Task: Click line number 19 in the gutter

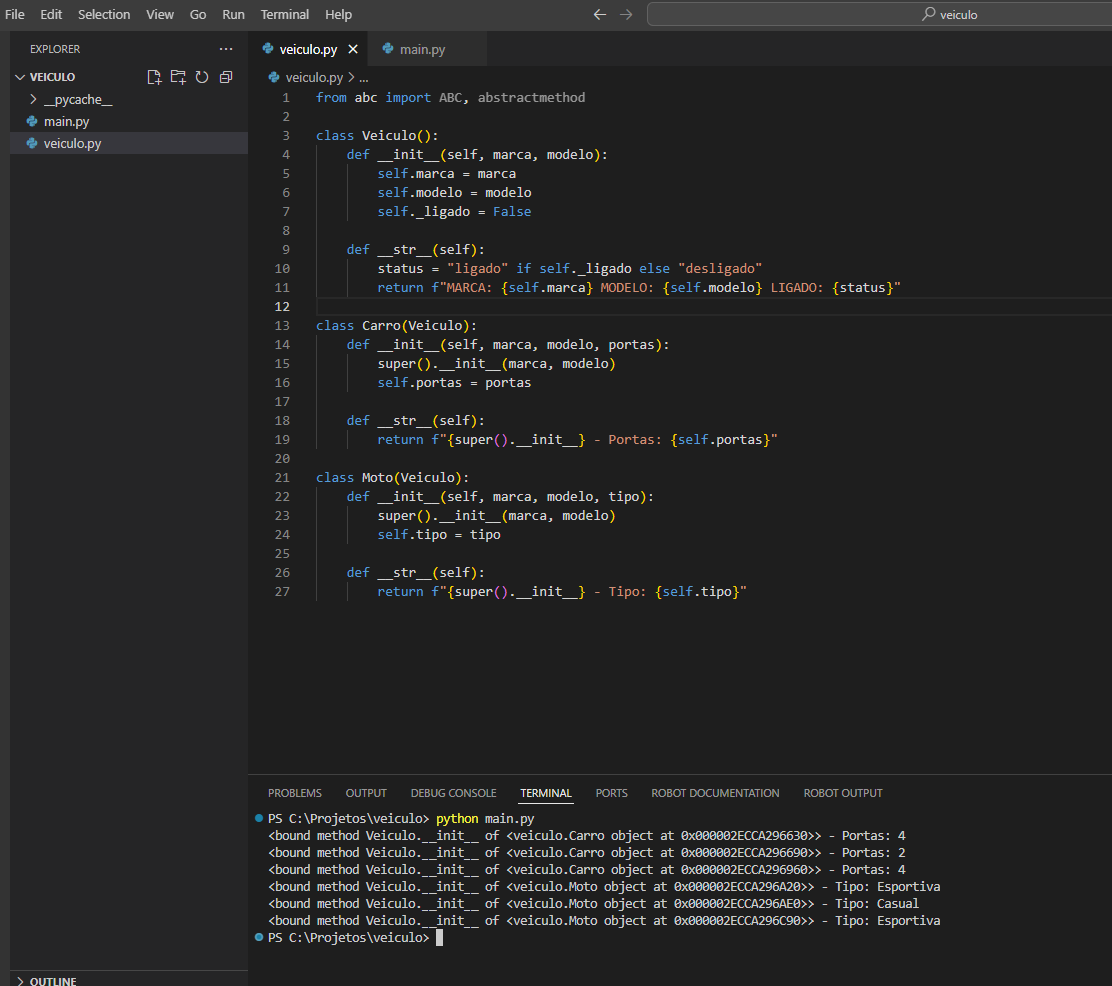Action: (282, 440)
